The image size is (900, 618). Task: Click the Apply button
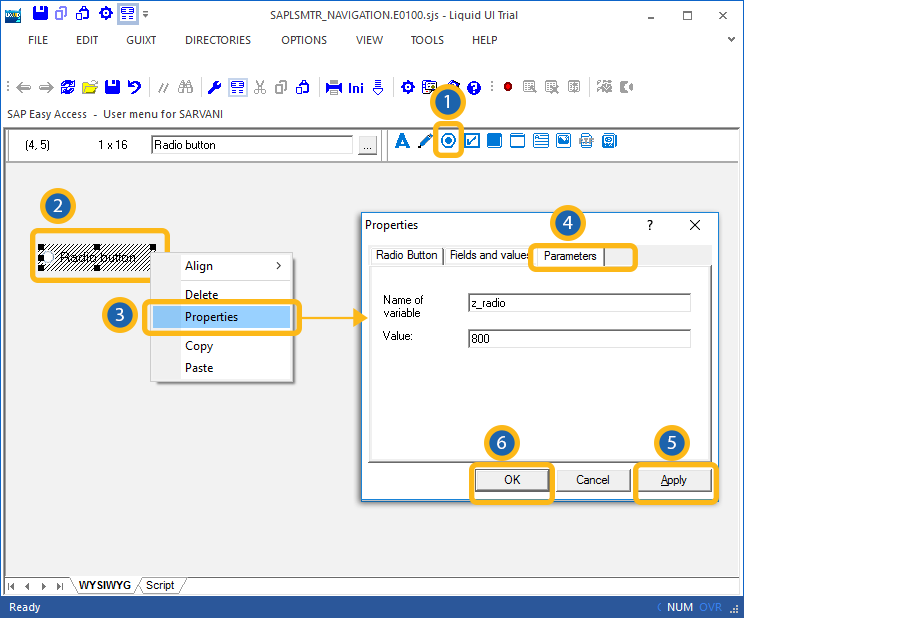(674, 480)
